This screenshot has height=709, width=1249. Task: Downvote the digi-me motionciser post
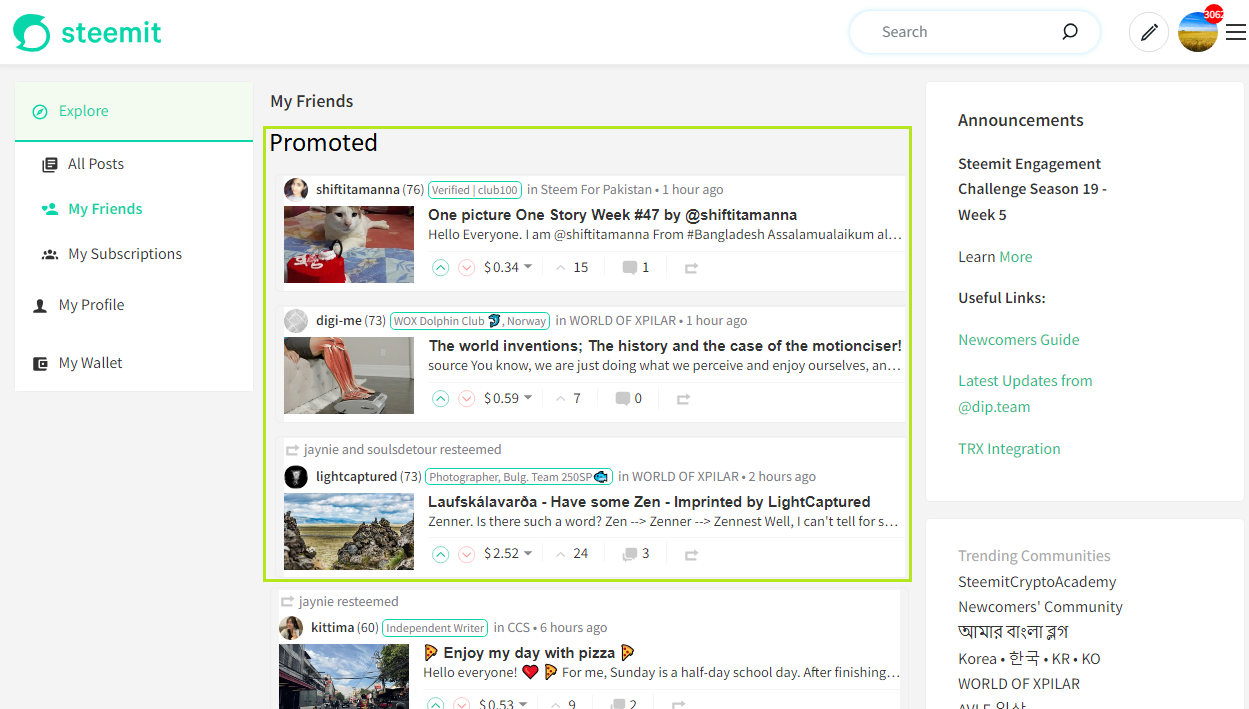point(466,398)
